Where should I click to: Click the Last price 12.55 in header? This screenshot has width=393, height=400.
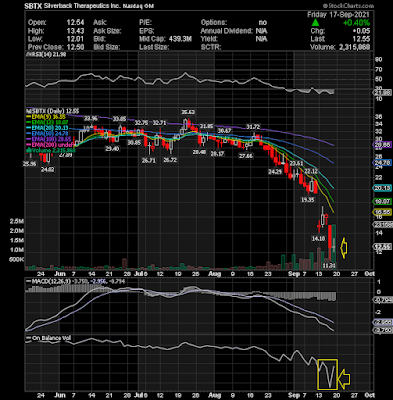pyautogui.click(x=361, y=39)
